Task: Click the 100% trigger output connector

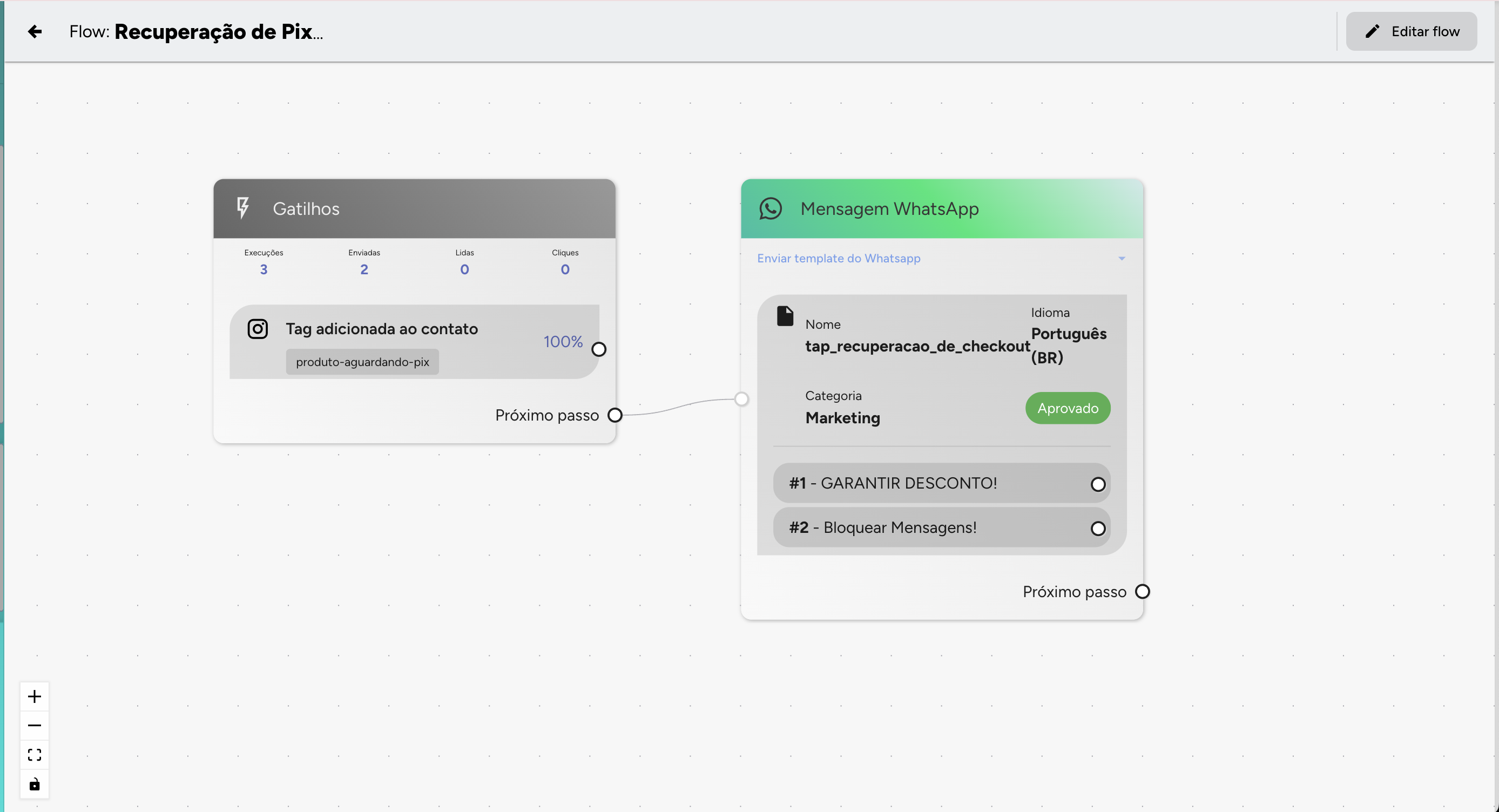Action: [x=599, y=349]
